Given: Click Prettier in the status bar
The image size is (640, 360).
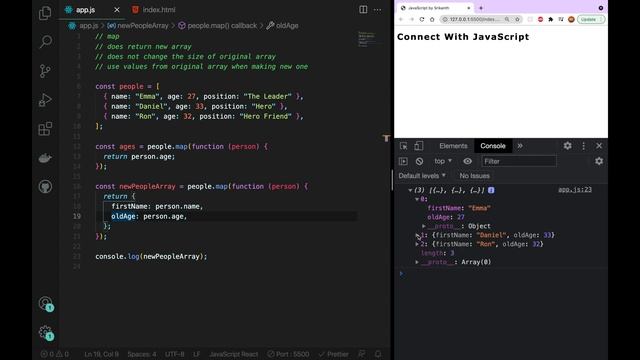Looking at the screenshot, I should pos(333,354).
